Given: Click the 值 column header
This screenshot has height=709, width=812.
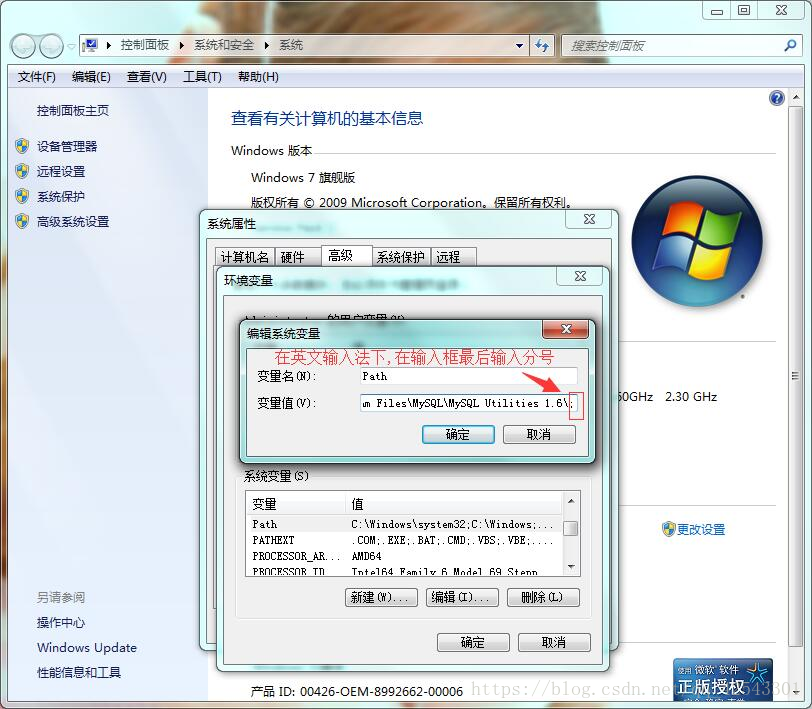Looking at the screenshot, I should pyautogui.click(x=454, y=503).
